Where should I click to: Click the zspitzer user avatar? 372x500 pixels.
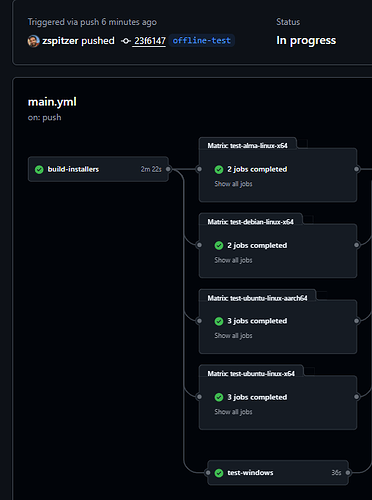pos(33,41)
